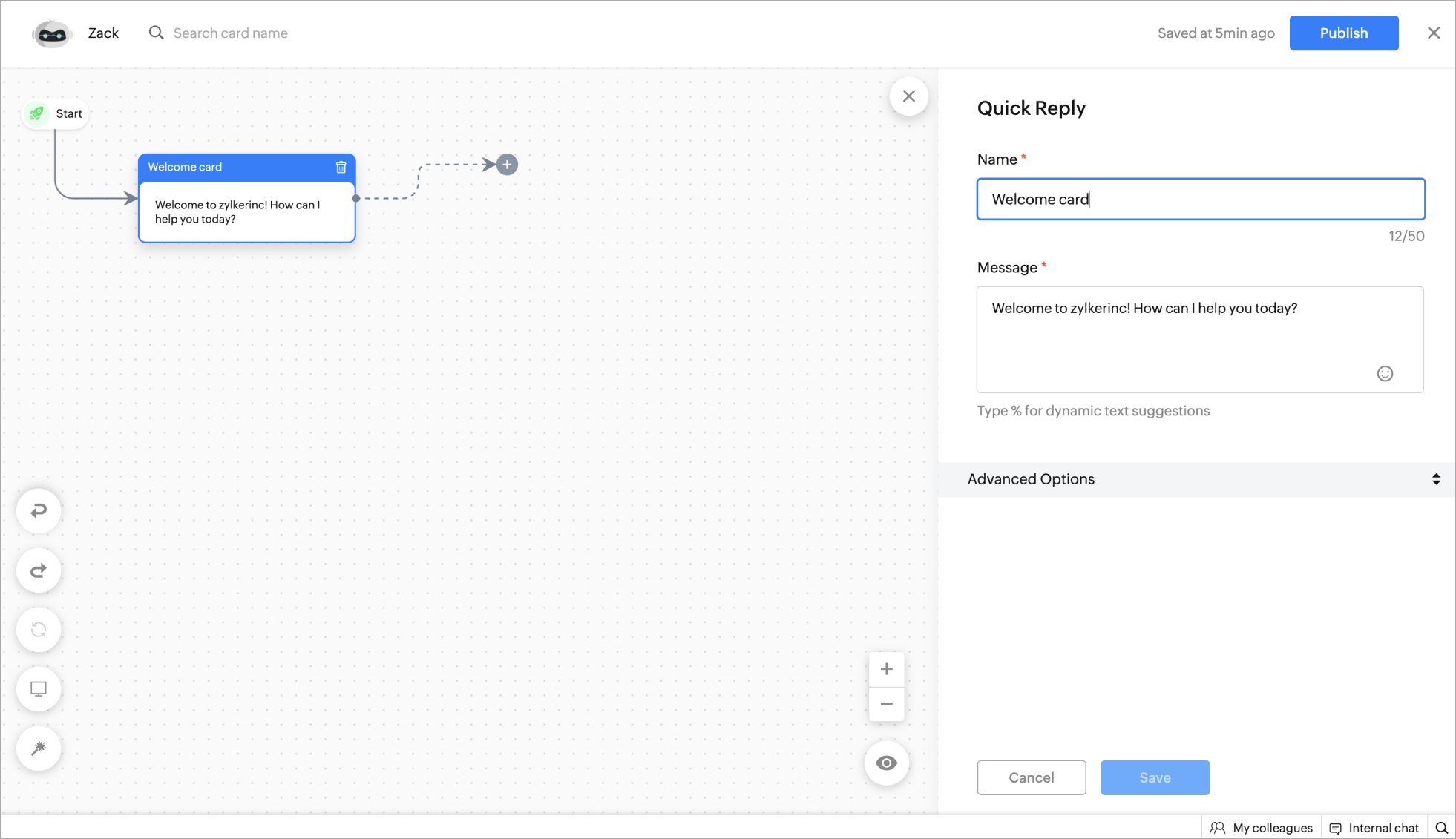Viewport: 1456px width, 839px height.
Task: Click the refresh circular arrows icon
Action: (39, 630)
